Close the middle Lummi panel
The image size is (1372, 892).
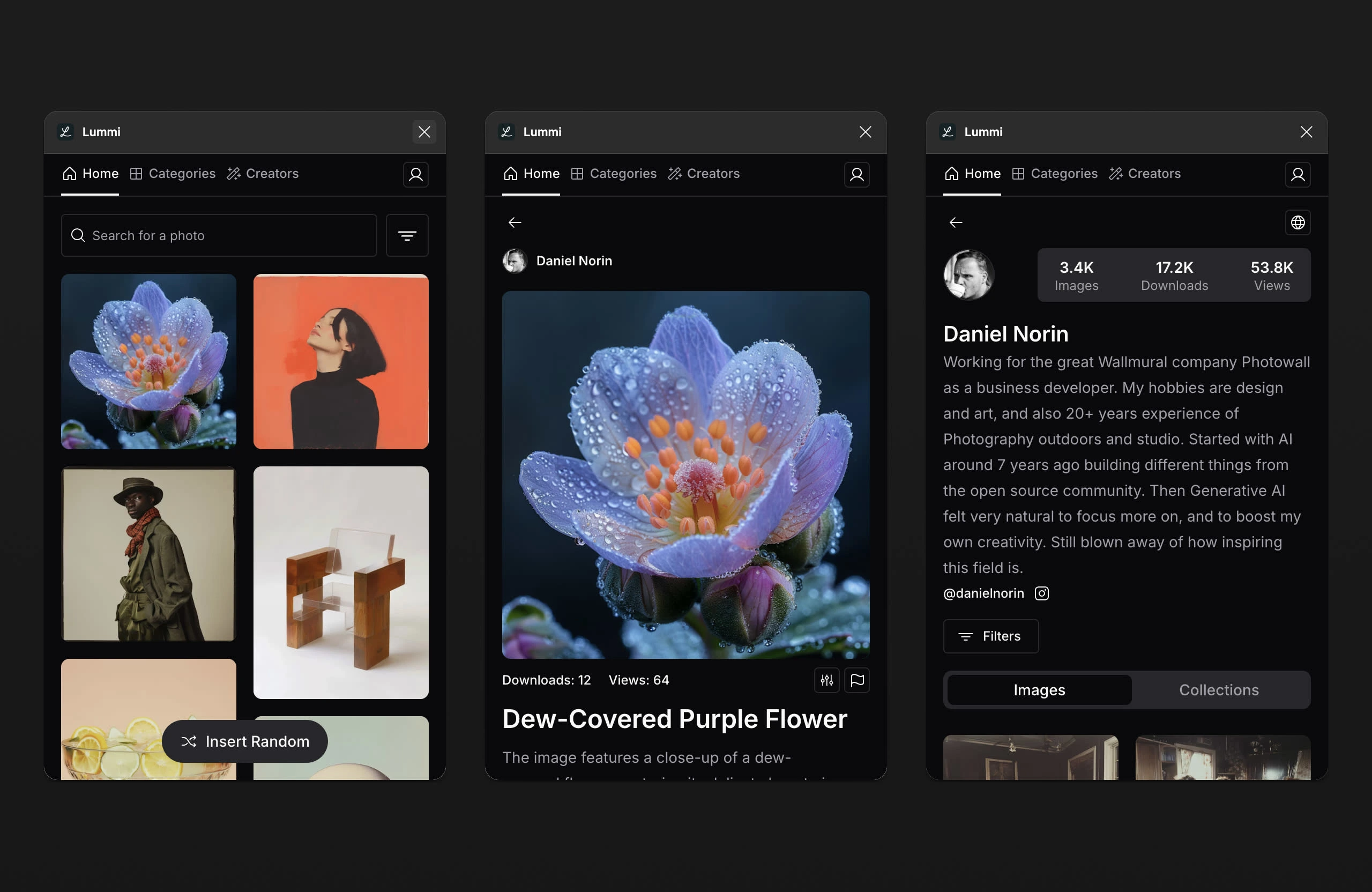[x=866, y=132]
